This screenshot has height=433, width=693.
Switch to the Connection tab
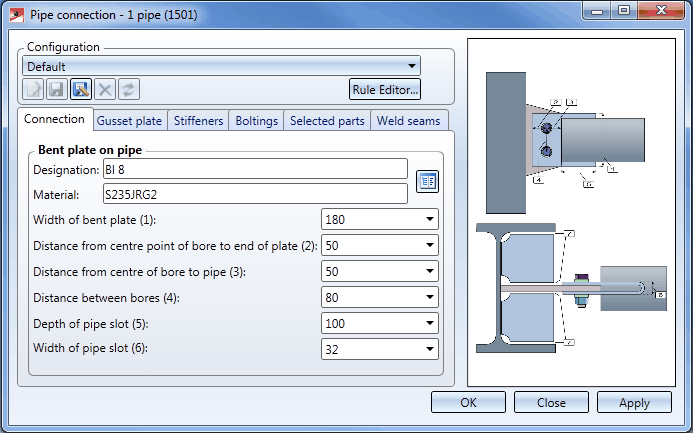pos(55,119)
